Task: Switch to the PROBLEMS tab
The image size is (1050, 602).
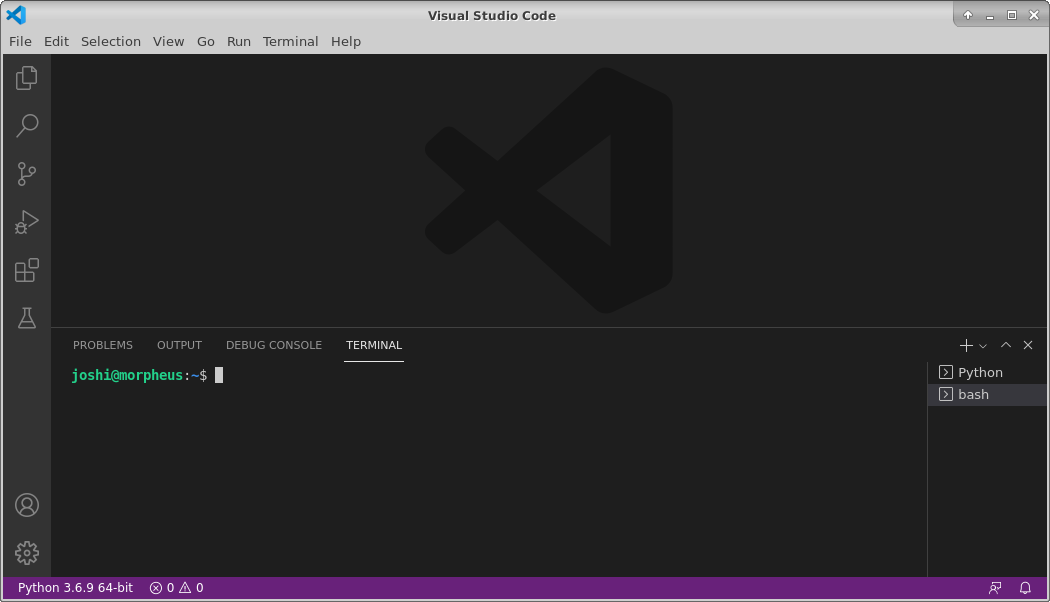Action: tap(103, 345)
